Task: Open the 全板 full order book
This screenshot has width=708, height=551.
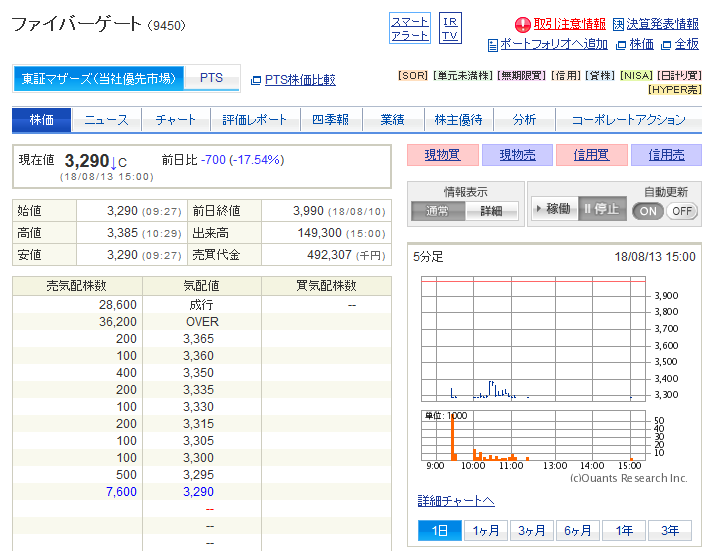Action: [686, 44]
